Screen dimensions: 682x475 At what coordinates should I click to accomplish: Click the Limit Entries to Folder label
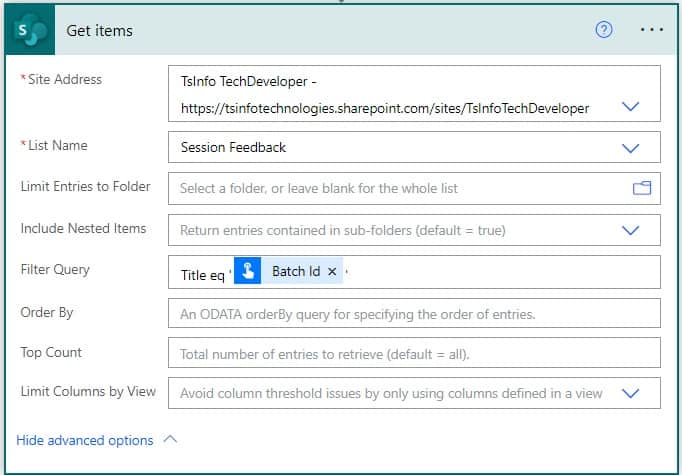pos(85,186)
